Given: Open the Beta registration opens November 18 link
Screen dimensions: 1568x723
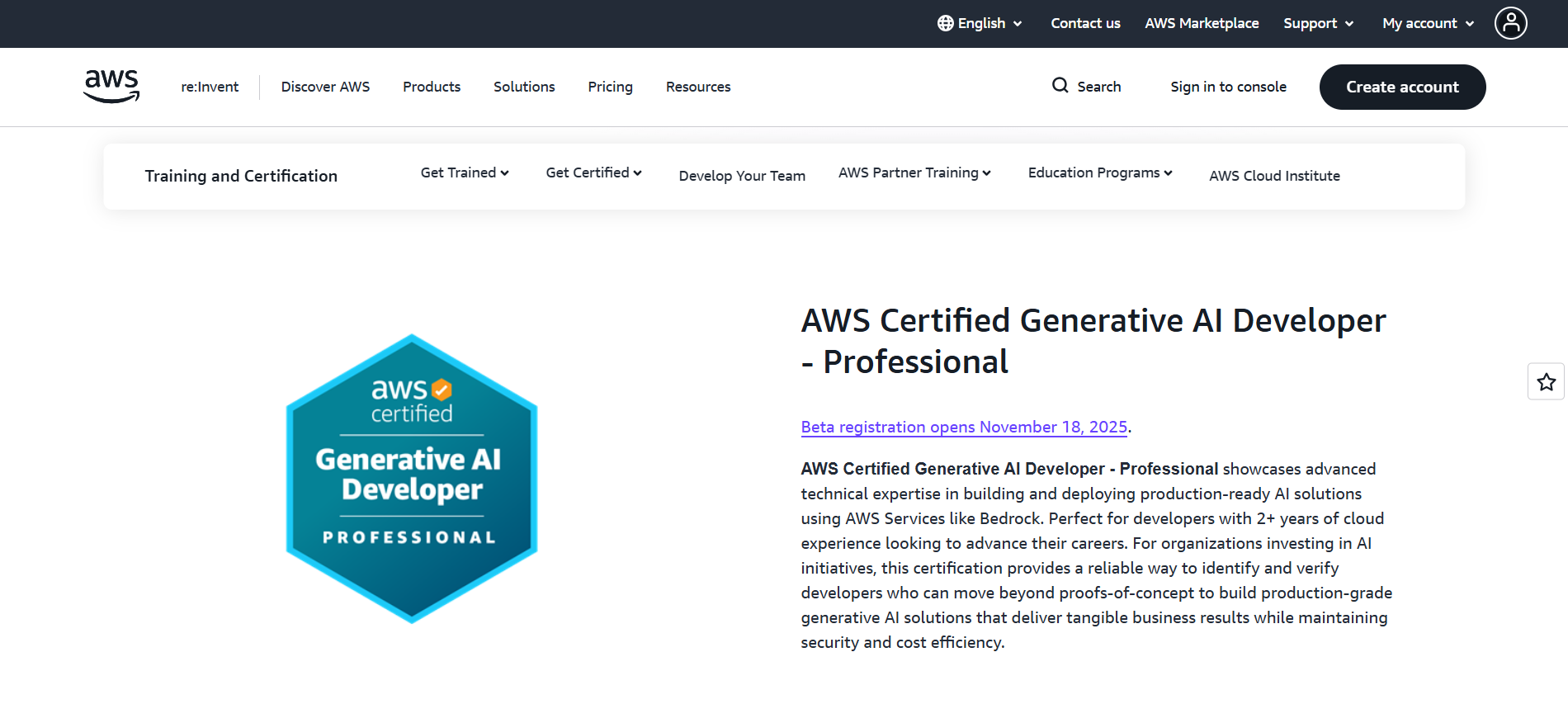Looking at the screenshot, I should pos(963,427).
